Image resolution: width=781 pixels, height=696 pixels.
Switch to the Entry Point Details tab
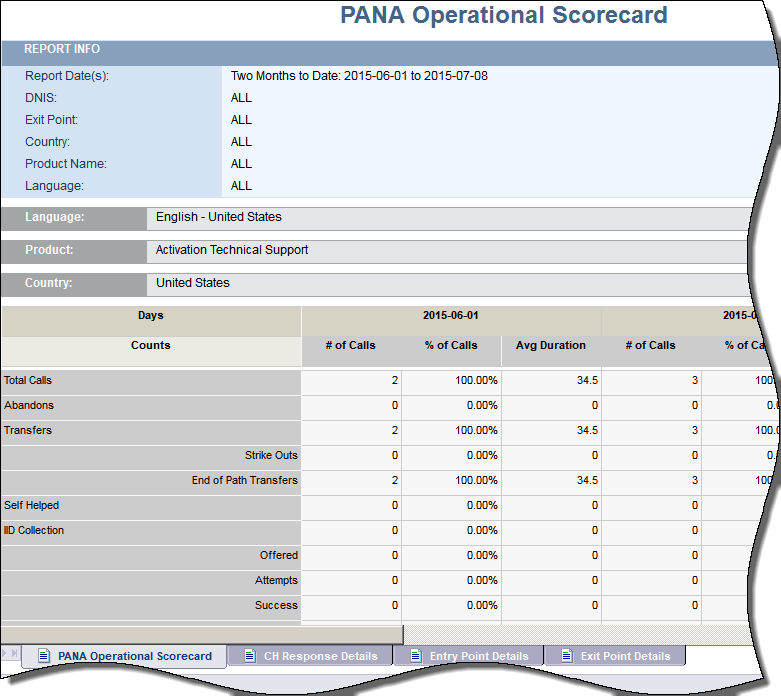coord(478,656)
